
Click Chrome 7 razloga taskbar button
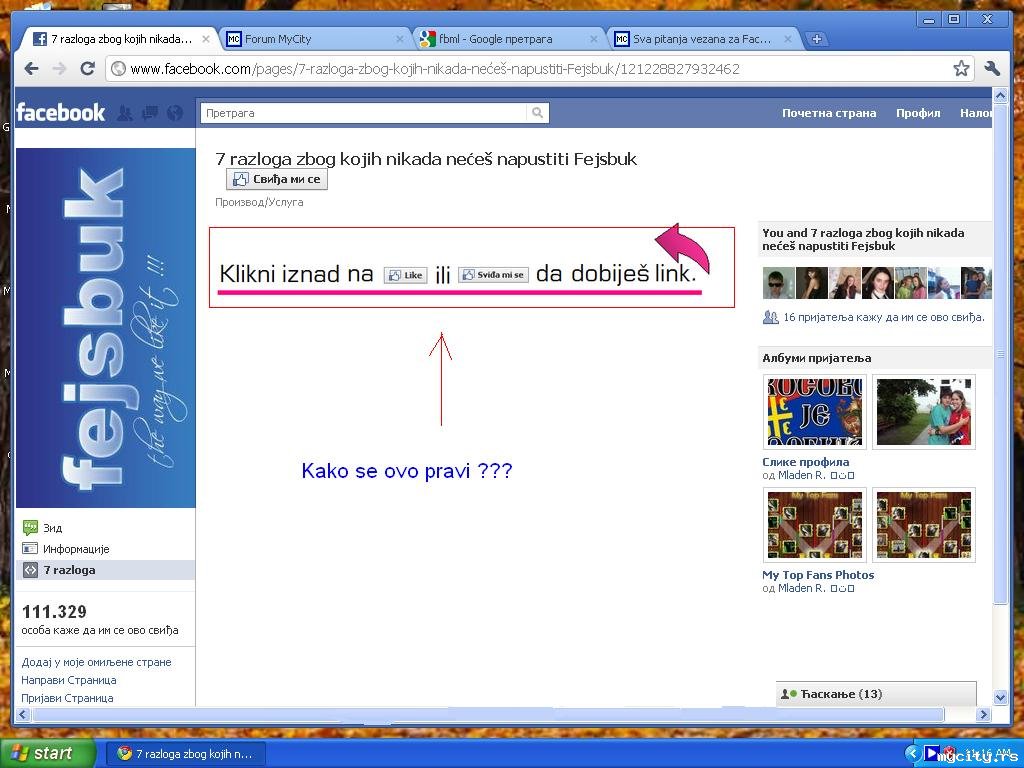(185, 754)
